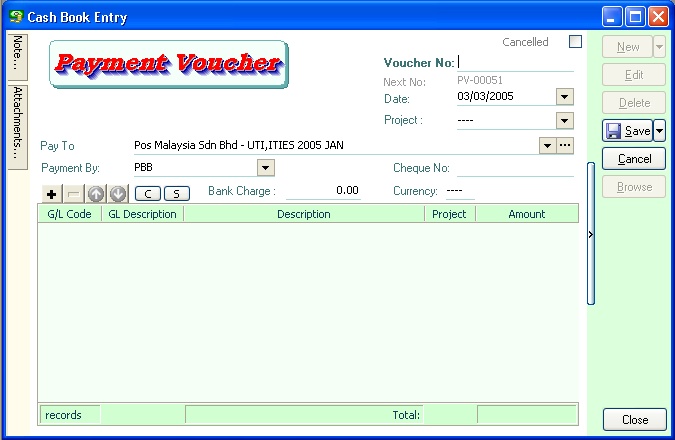Expand the Pay To dropdown arrow
This screenshot has height=440, width=675.
547,146
